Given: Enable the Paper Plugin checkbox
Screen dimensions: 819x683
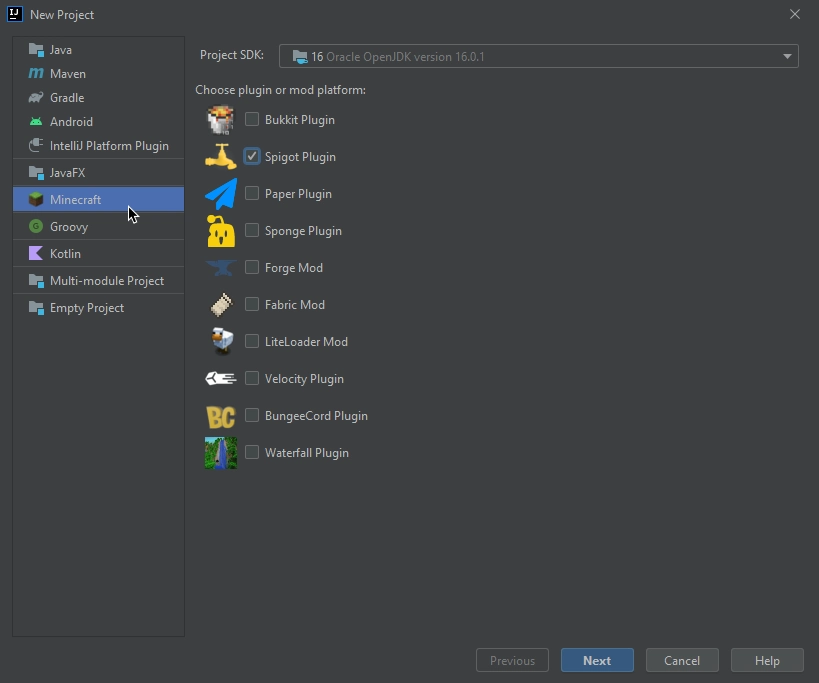Looking at the screenshot, I should click(x=252, y=194).
